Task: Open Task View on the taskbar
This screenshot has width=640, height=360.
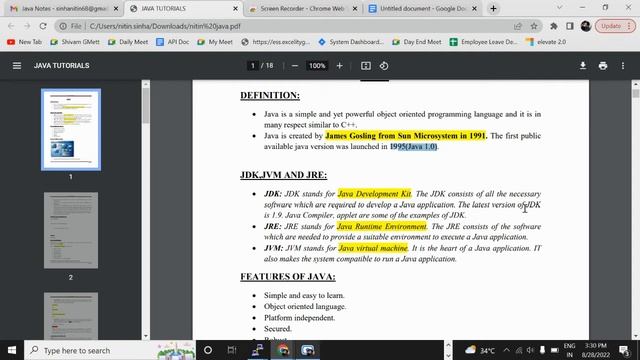Action: coord(232,350)
